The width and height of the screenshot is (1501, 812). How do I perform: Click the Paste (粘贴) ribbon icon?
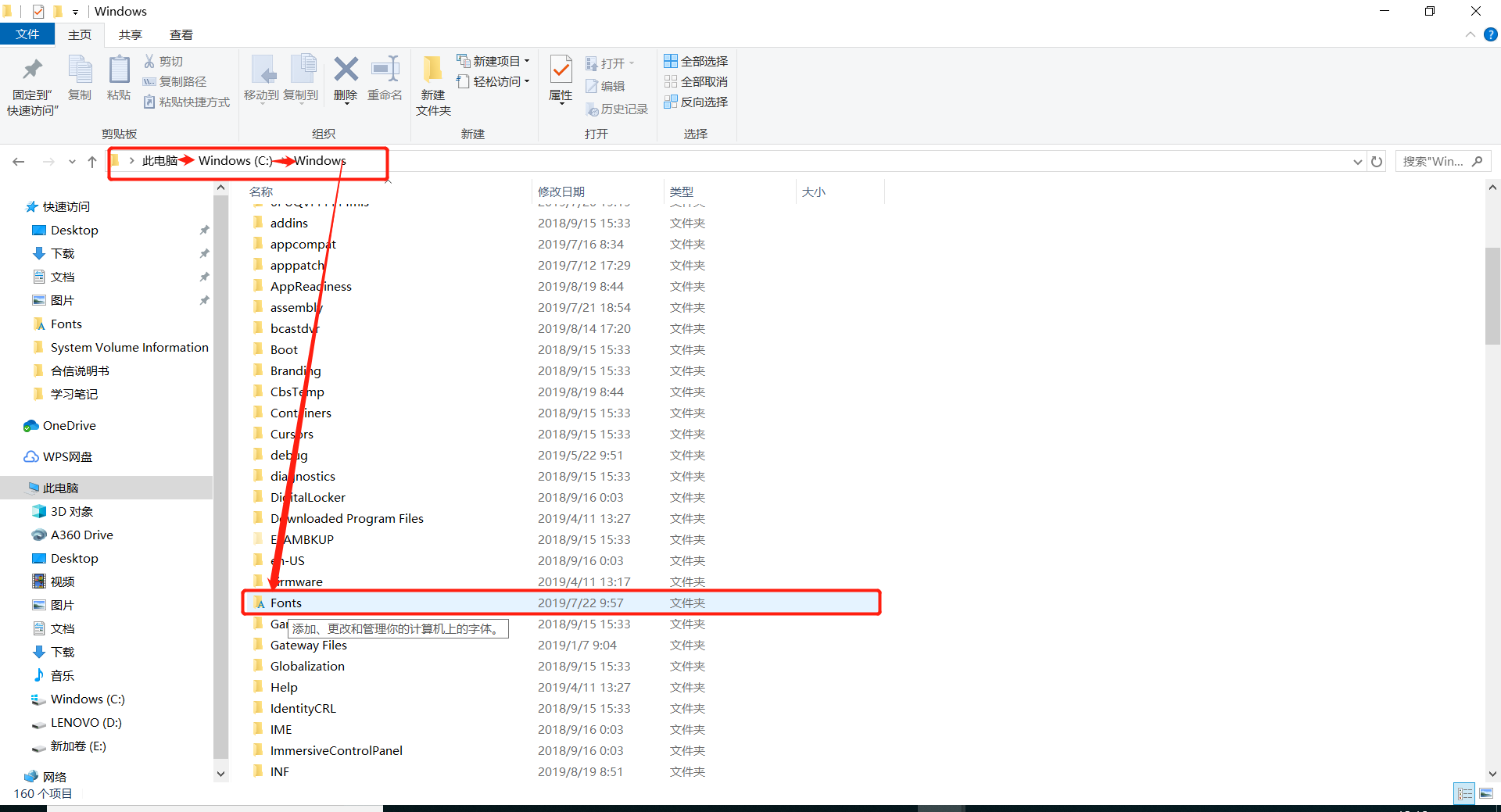click(119, 70)
